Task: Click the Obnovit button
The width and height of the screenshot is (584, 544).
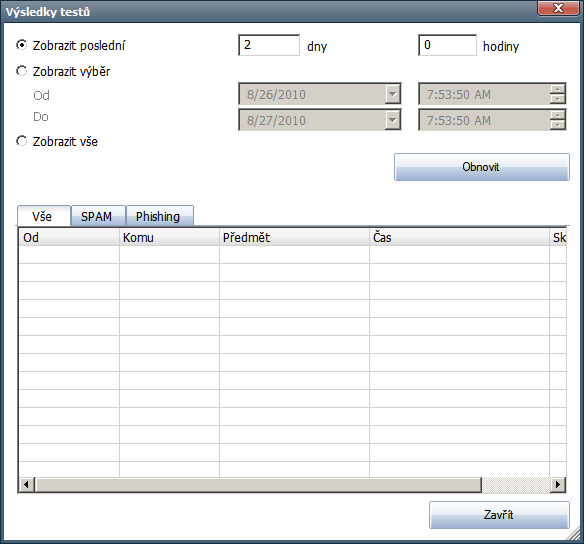Action: tap(482, 167)
